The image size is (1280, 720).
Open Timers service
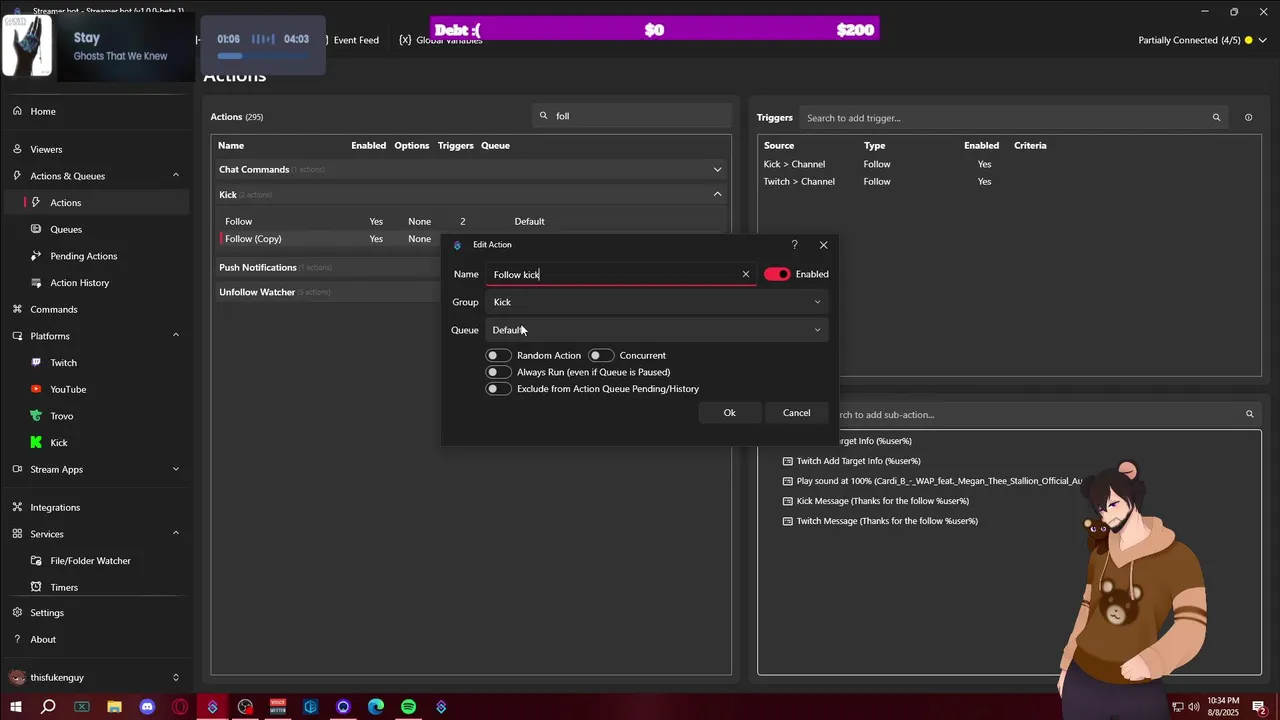click(x=64, y=587)
